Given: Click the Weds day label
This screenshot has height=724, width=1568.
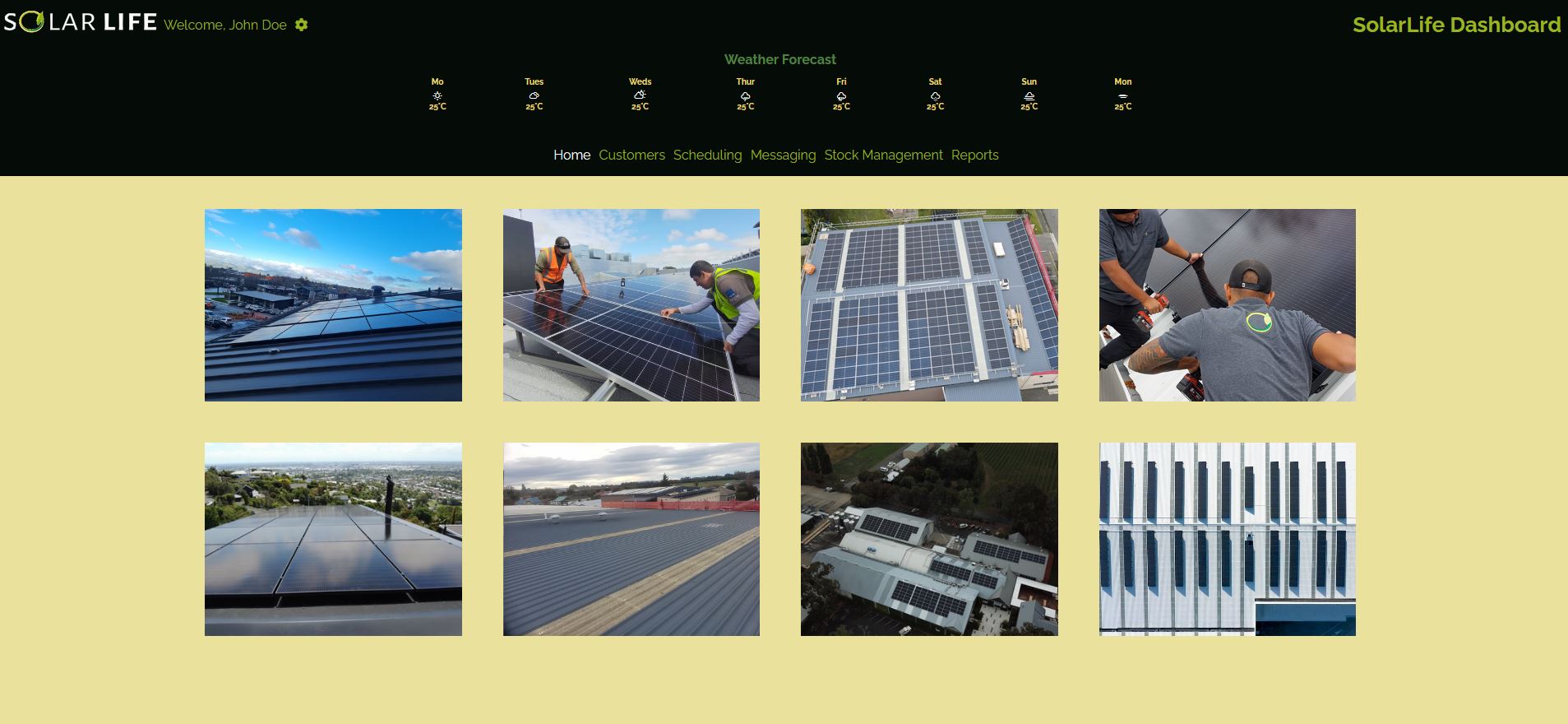Looking at the screenshot, I should coord(640,81).
